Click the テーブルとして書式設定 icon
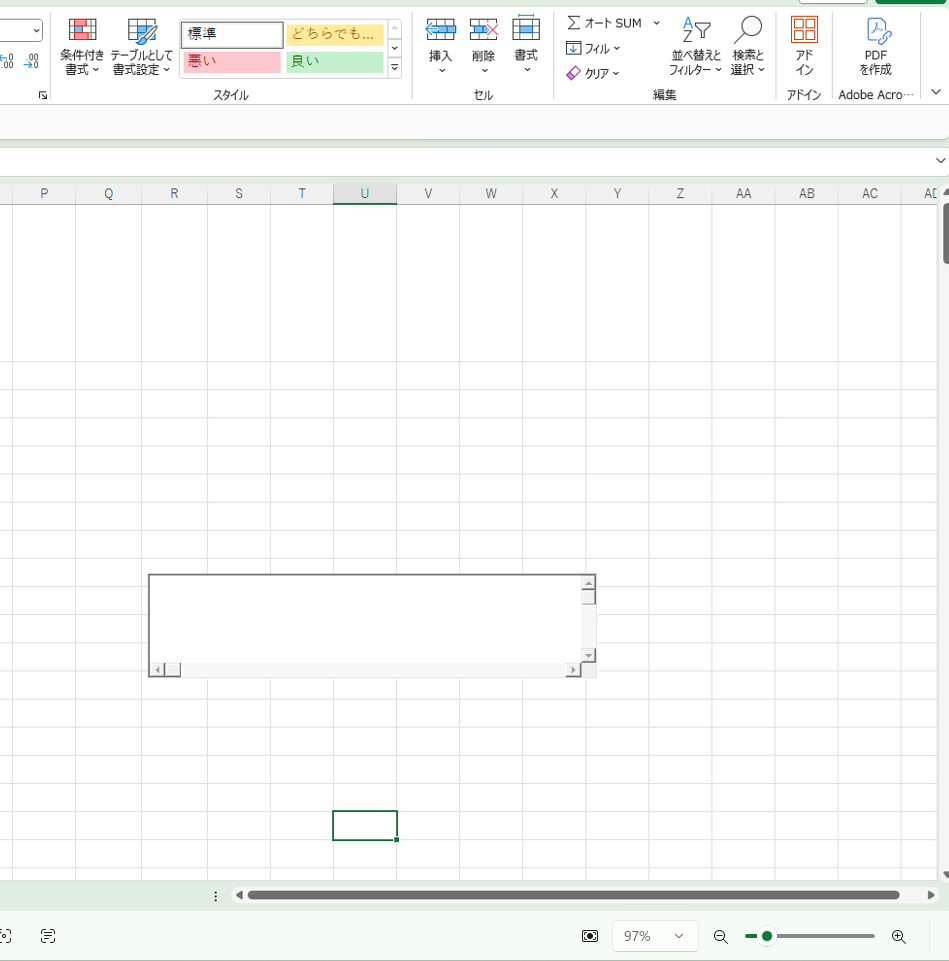This screenshot has width=949, height=961. (141, 47)
